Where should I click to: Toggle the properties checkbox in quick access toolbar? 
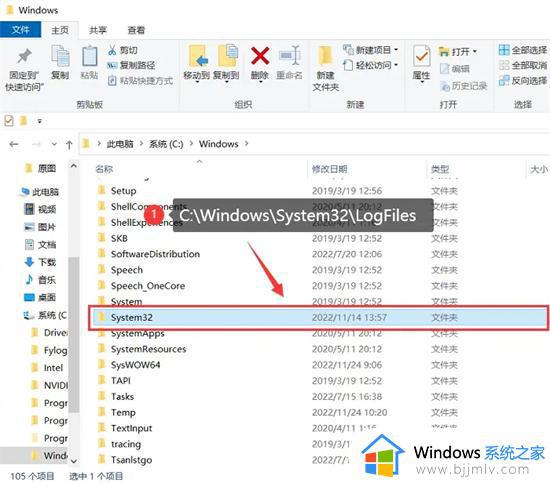point(9,121)
